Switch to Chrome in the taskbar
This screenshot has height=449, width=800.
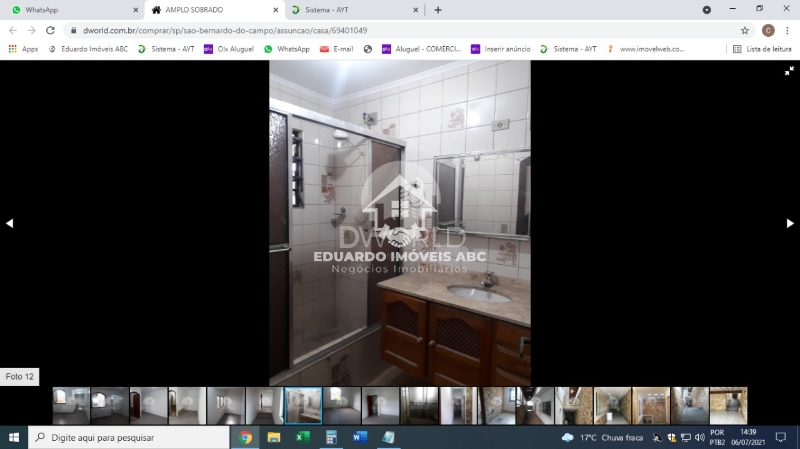pyautogui.click(x=245, y=437)
